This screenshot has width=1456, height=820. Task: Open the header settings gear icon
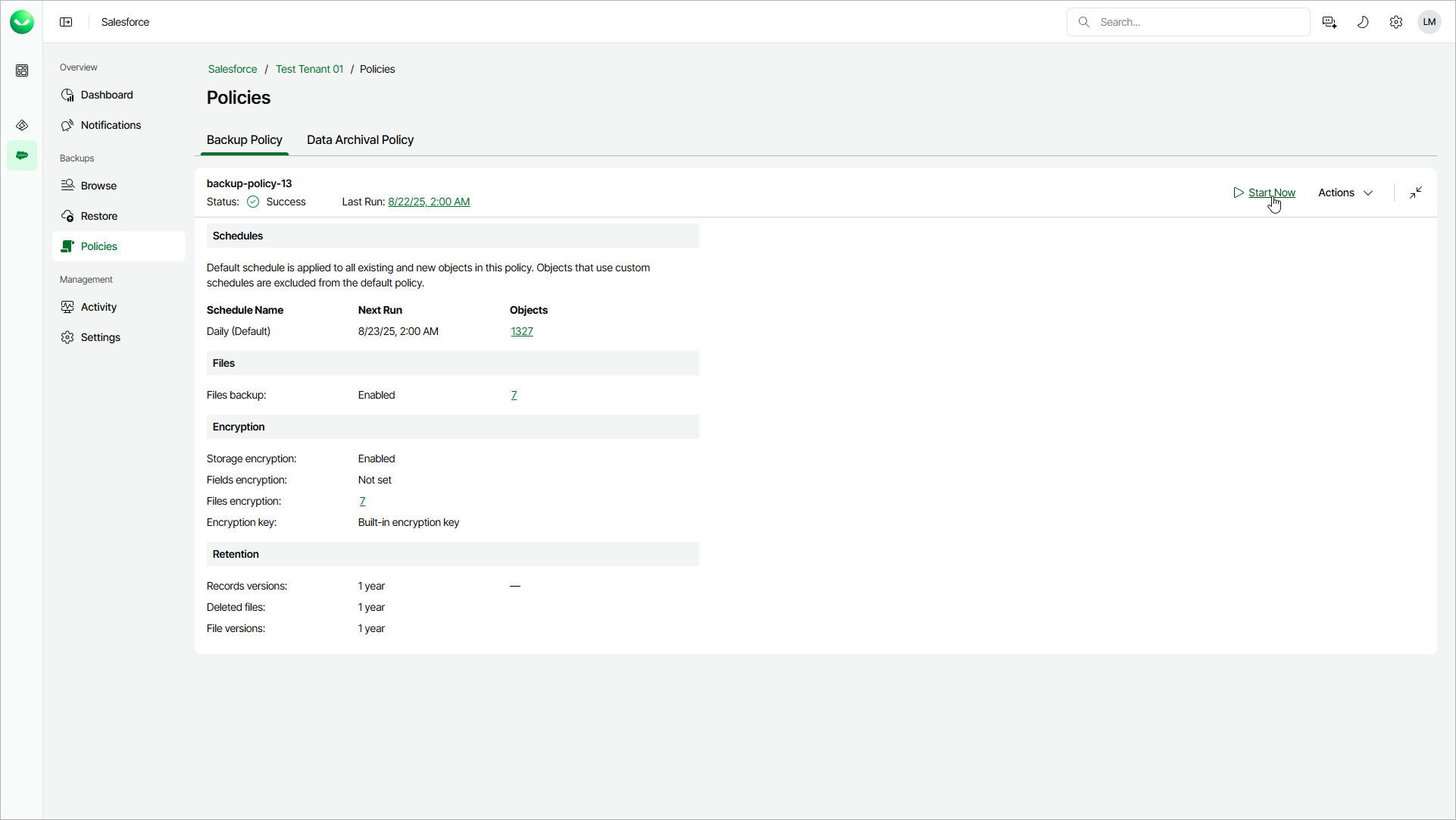[x=1396, y=22]
